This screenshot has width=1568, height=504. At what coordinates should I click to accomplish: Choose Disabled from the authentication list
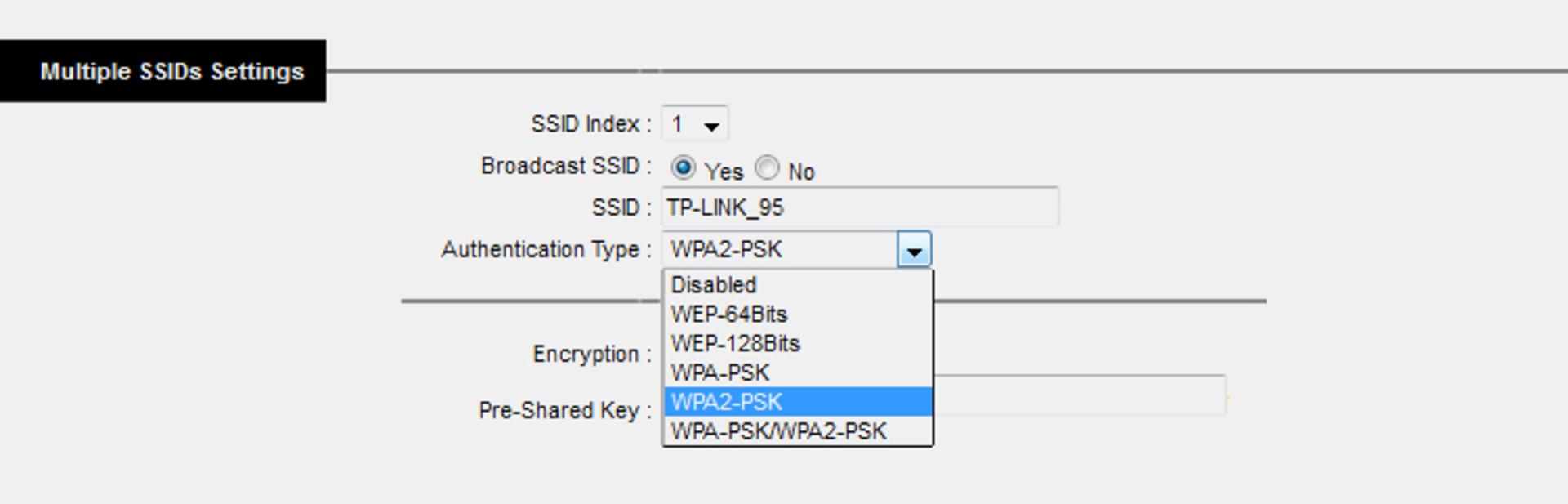798,285
